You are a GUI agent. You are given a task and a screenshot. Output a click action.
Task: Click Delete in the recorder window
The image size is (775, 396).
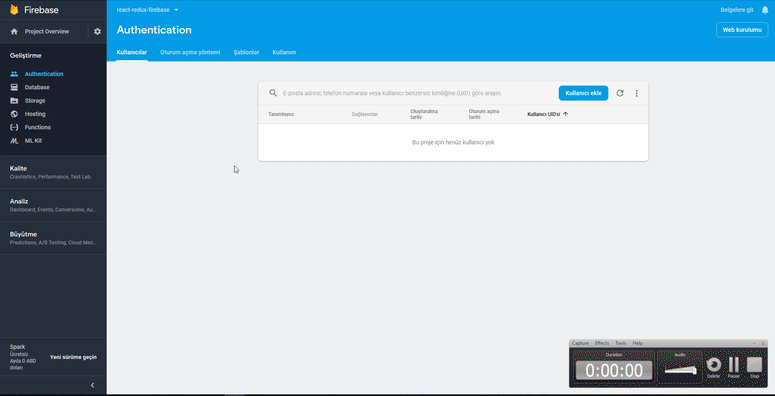[x=713, y=368]
